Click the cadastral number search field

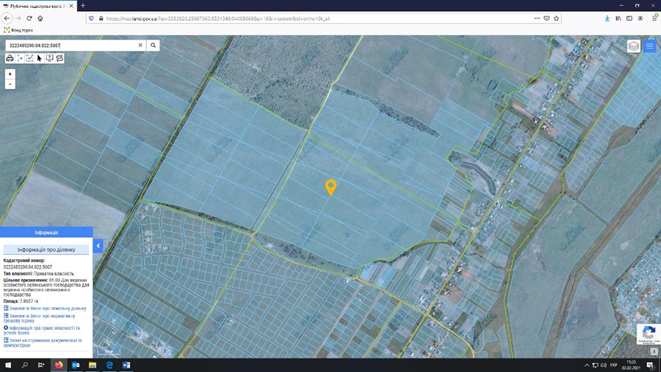tap(72, 45)
